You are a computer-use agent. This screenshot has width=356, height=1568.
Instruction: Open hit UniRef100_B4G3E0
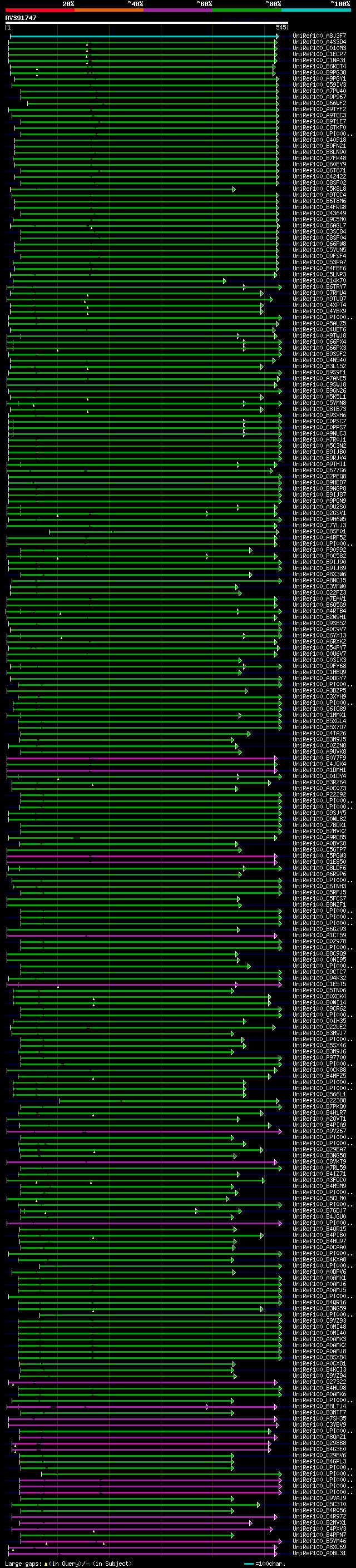pyautogui.click(x=319, y=1450)
